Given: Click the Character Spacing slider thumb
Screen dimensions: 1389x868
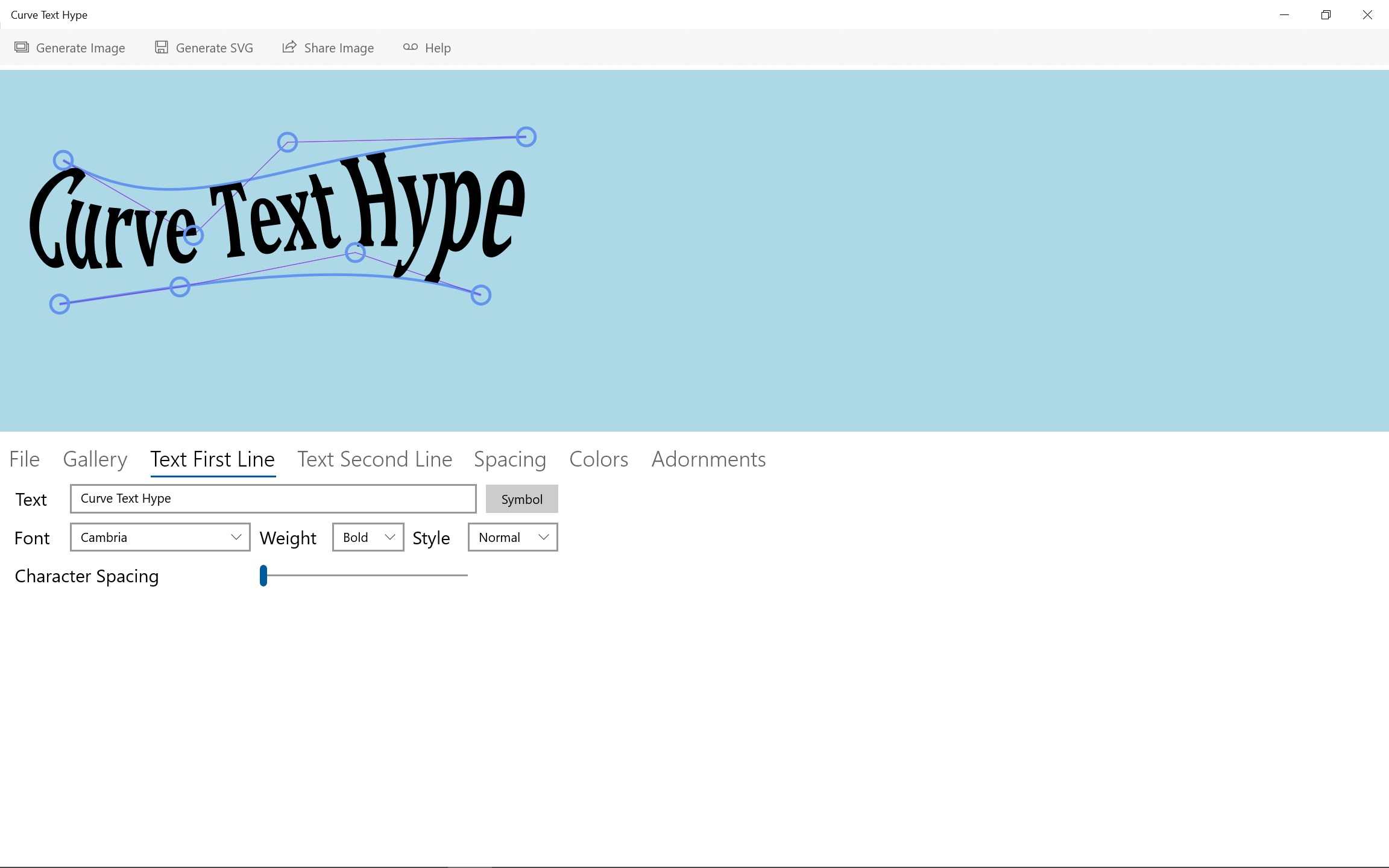Looking at the screenshot, I should (263, 576).
